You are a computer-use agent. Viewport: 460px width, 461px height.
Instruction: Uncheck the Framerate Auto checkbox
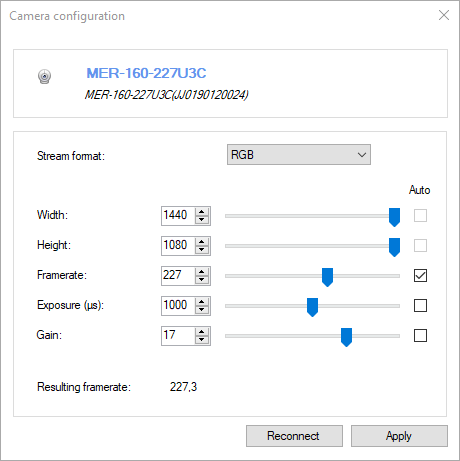pos(420,276)
